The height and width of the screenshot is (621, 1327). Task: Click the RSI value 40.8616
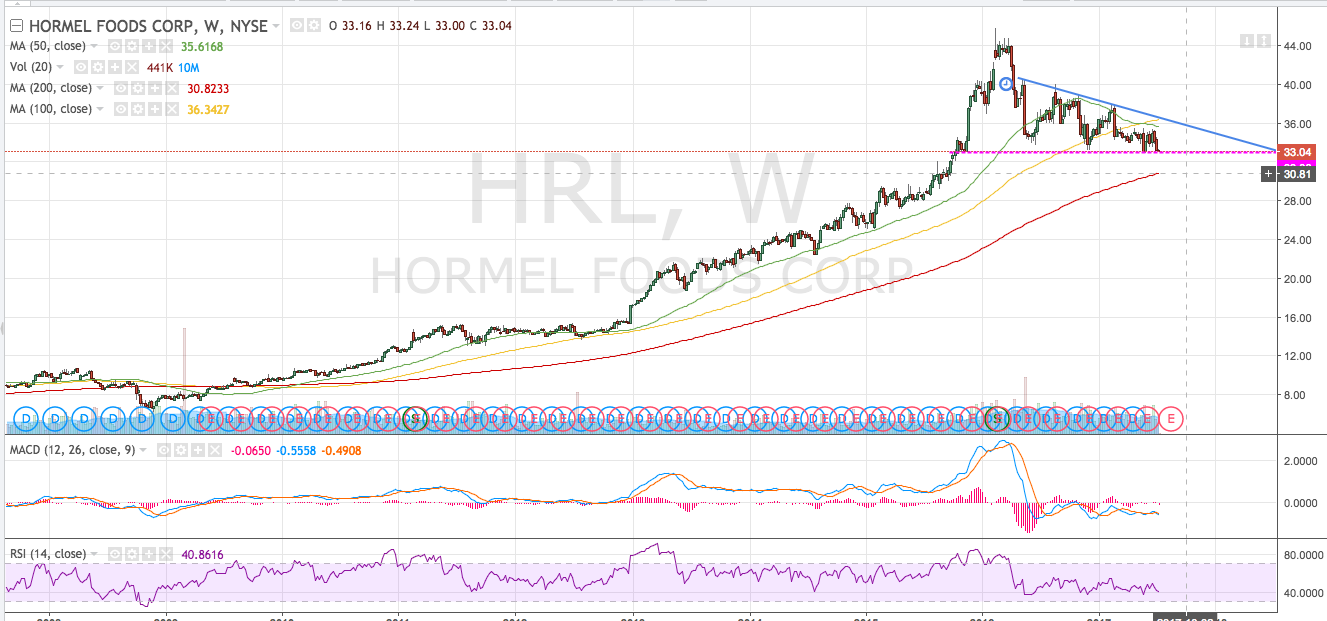pos(203,553)
